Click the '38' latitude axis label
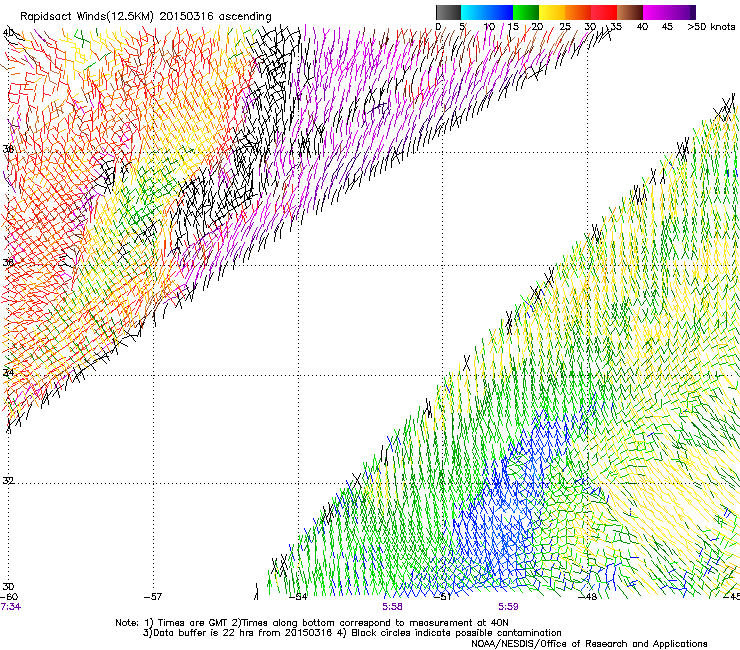Screen dimensions: 740x650 click(x=8, y=149)
